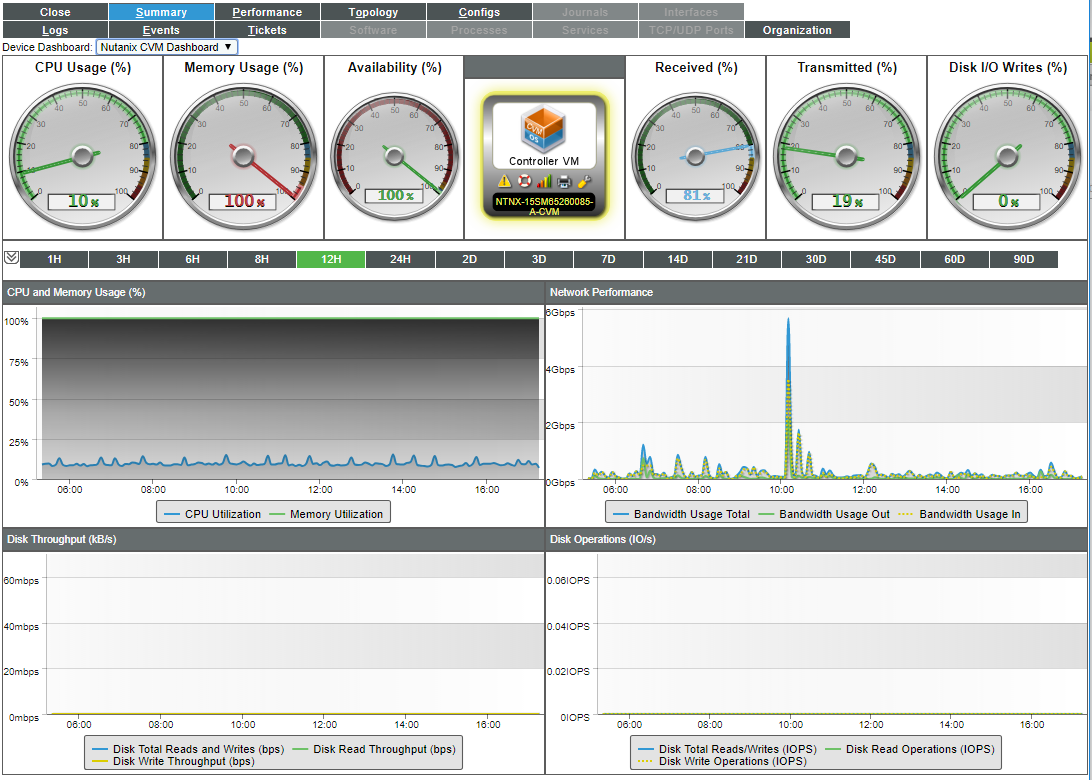Image resolution: width=1092 pixels, height=780 pixels.
Task: Click the NTNX-15SM65260085-A-CVM device name
Action: pyautogui.click(x=543, y=206)
